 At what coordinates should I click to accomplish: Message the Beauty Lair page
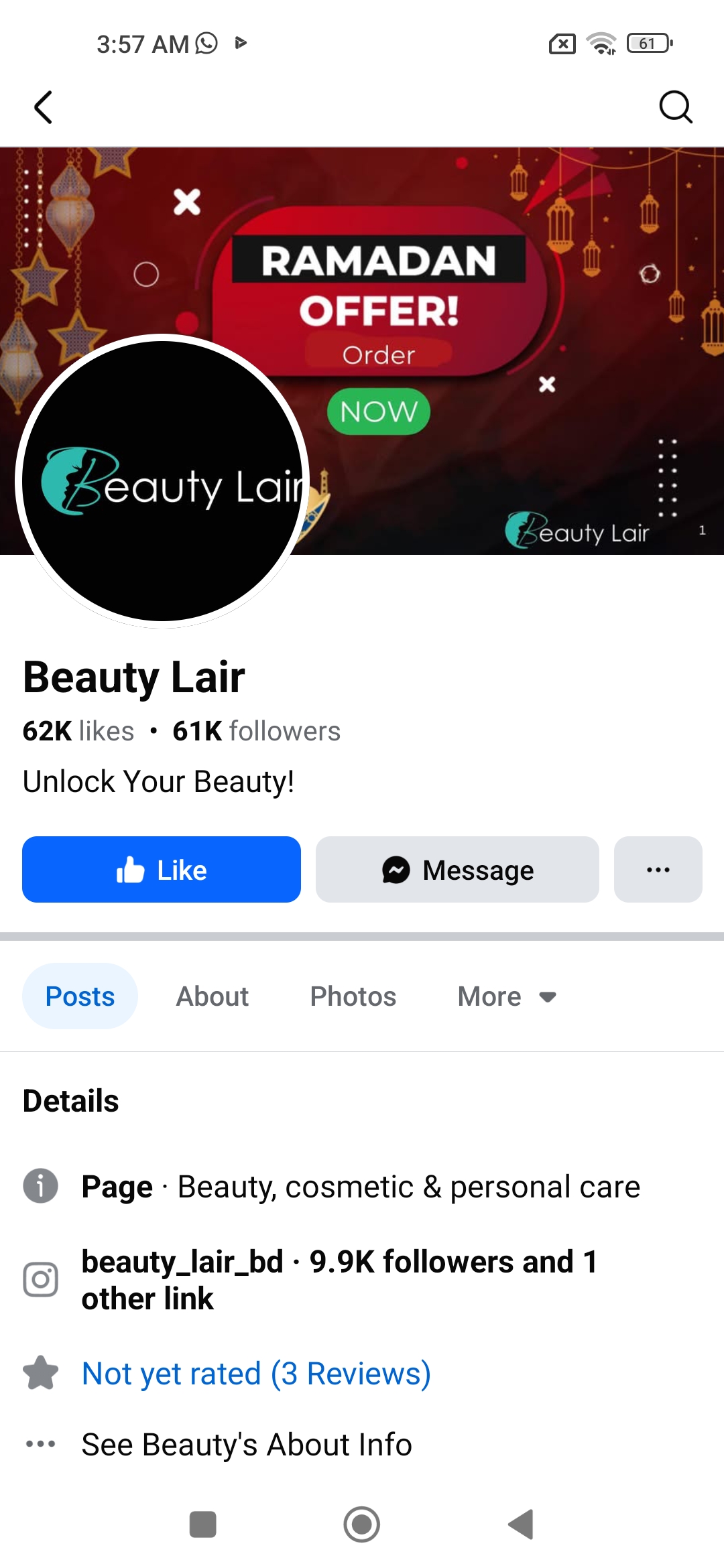point(457,869)
